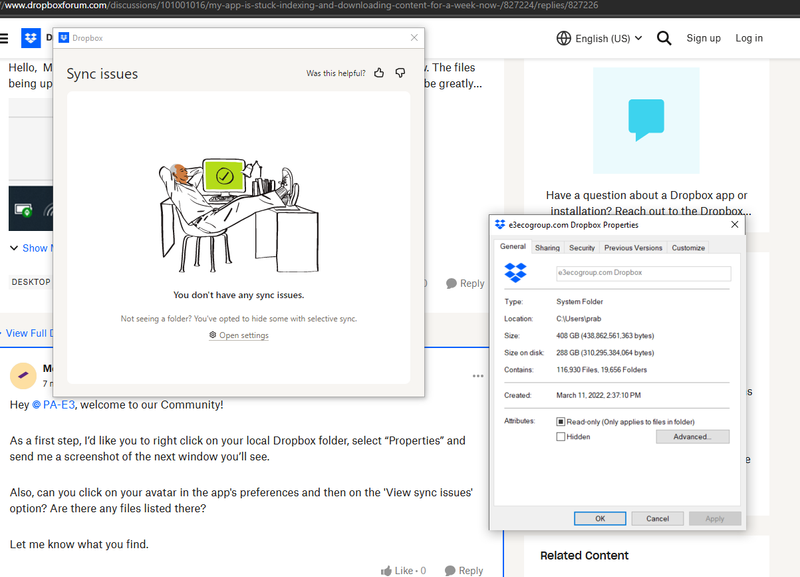Expand the Show More post content
The image size is (800, 577).
[x=28, y=248]
